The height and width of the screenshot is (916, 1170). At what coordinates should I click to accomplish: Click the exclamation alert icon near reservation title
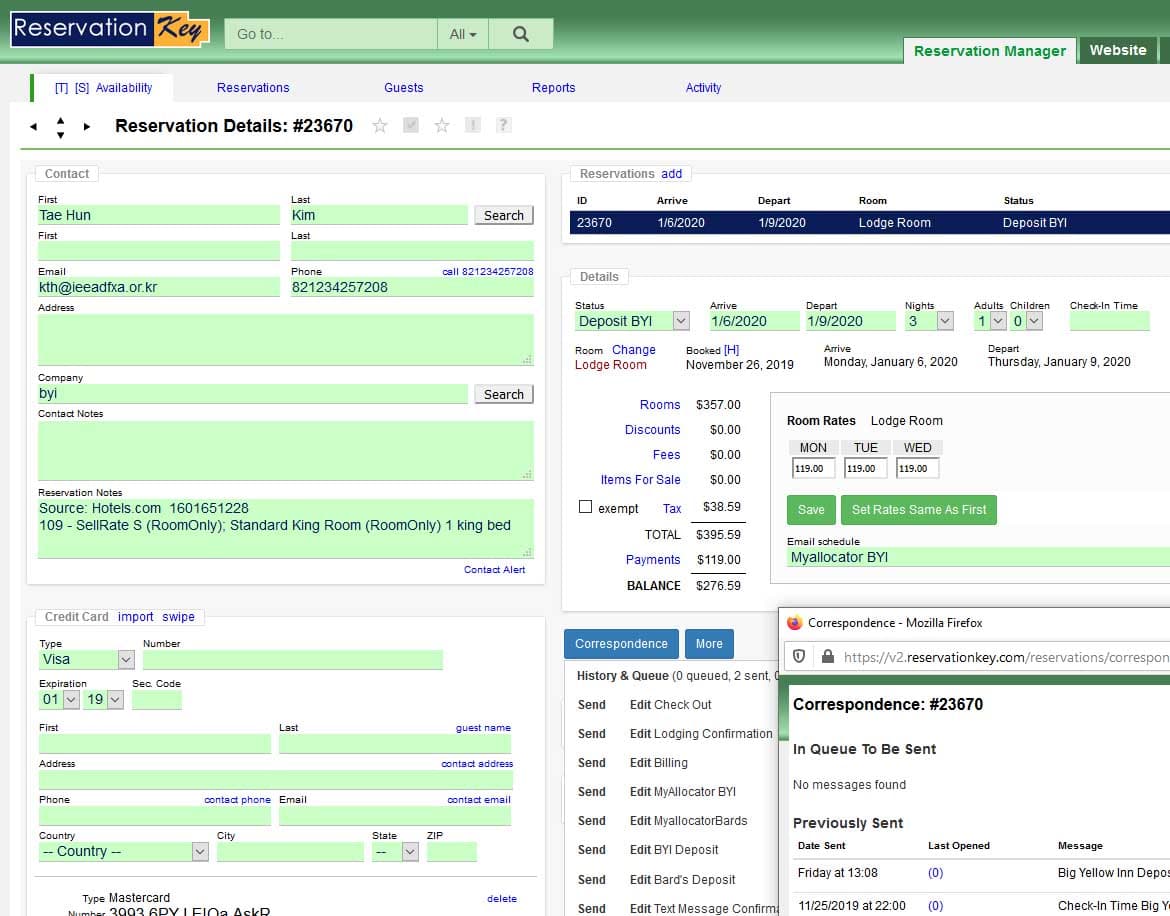472,125
